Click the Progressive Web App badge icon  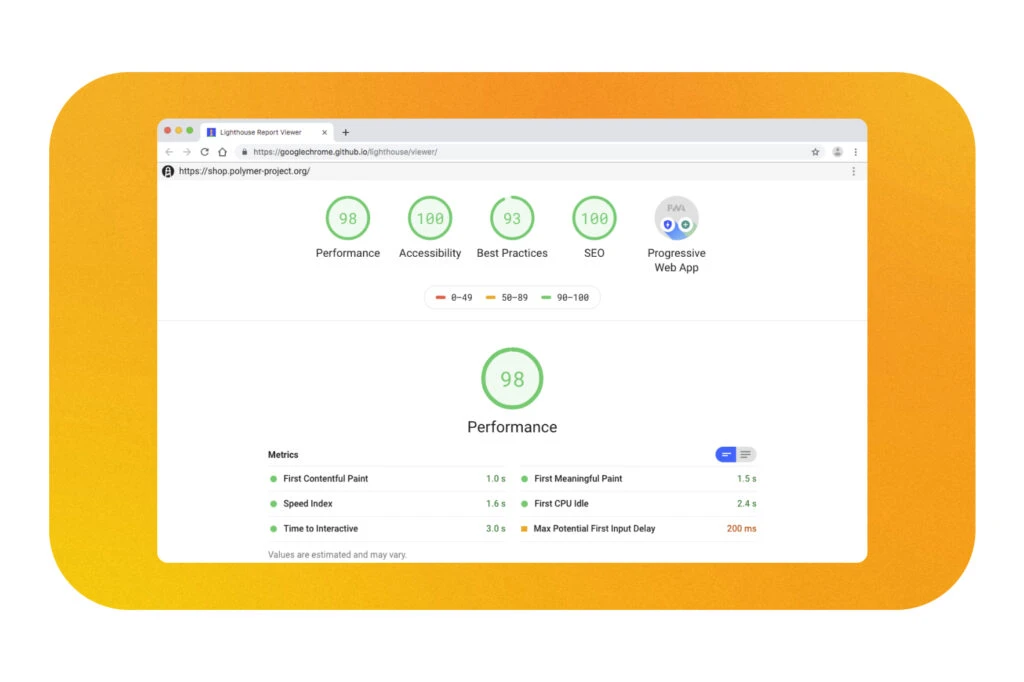(677, 218)
